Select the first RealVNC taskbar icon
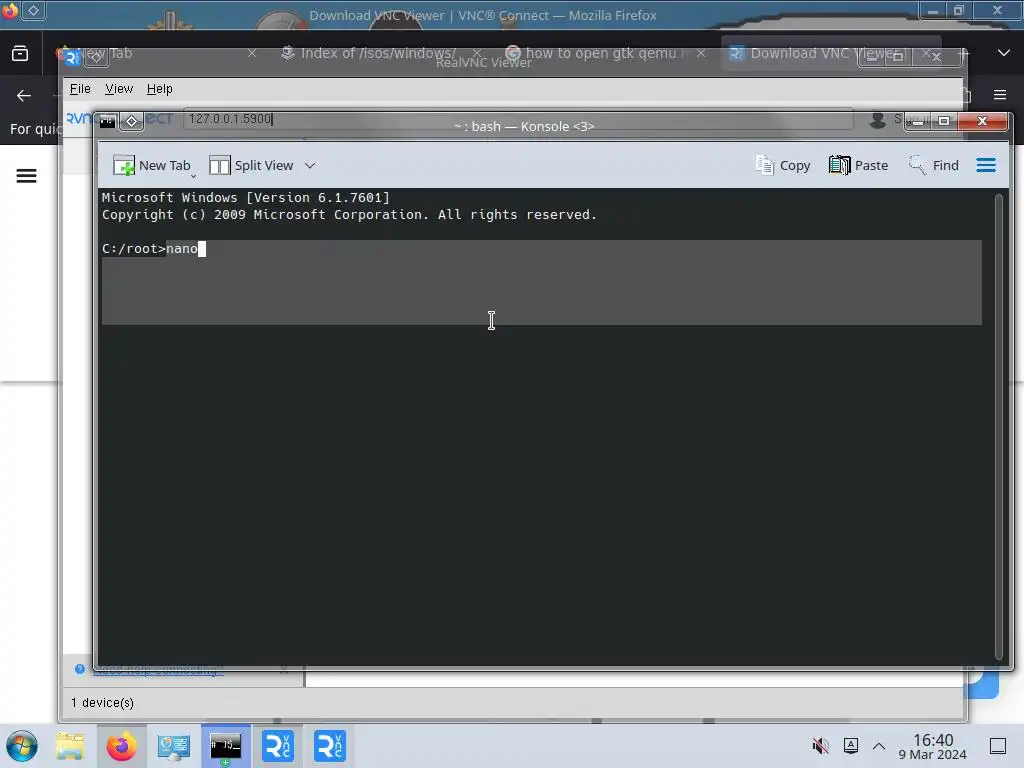 (278, 746)
